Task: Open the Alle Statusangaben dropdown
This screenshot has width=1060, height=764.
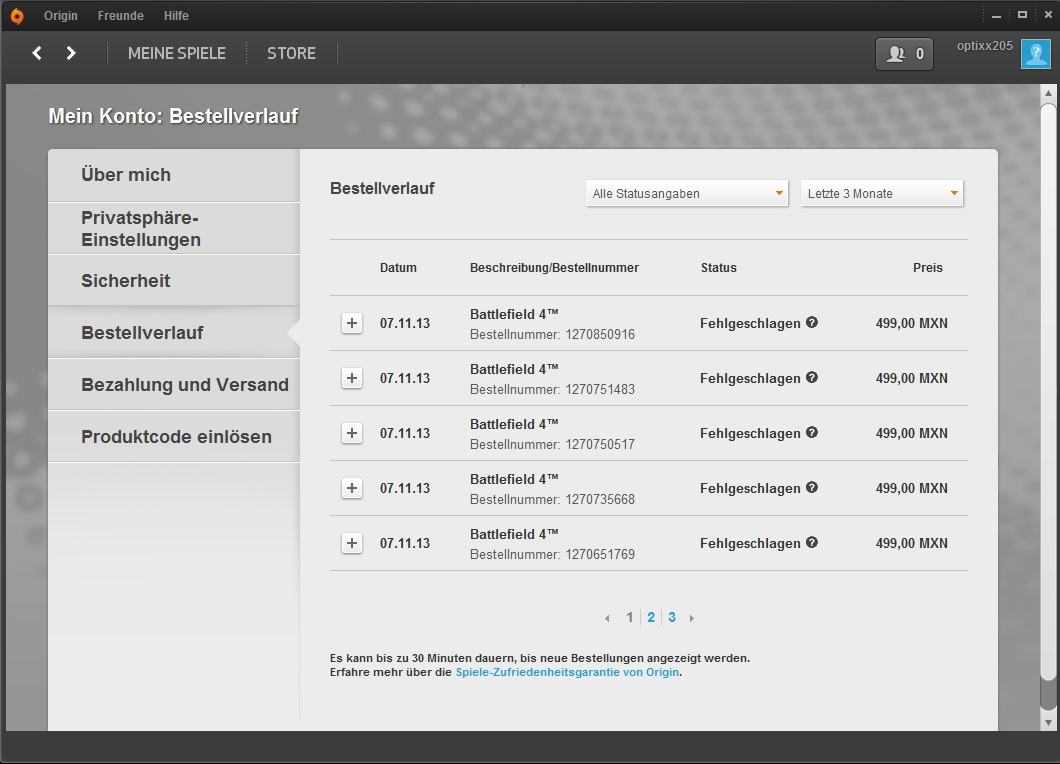Action: (x=687, y=193)
